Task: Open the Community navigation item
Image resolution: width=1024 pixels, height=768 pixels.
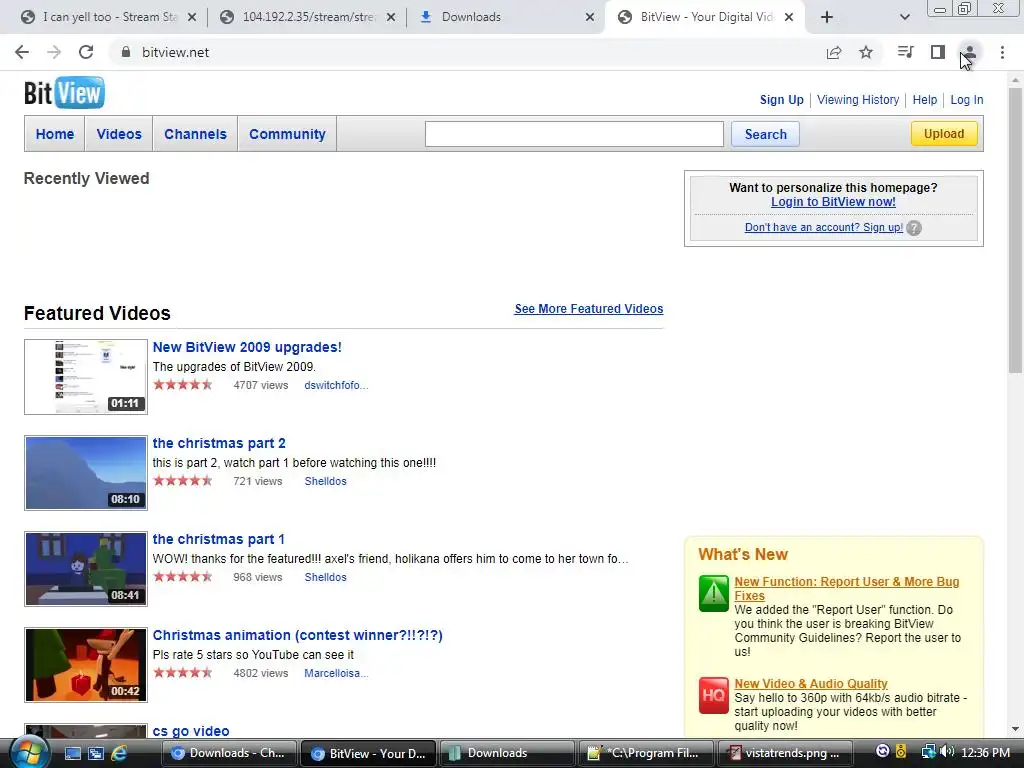Action: [287, 134]
